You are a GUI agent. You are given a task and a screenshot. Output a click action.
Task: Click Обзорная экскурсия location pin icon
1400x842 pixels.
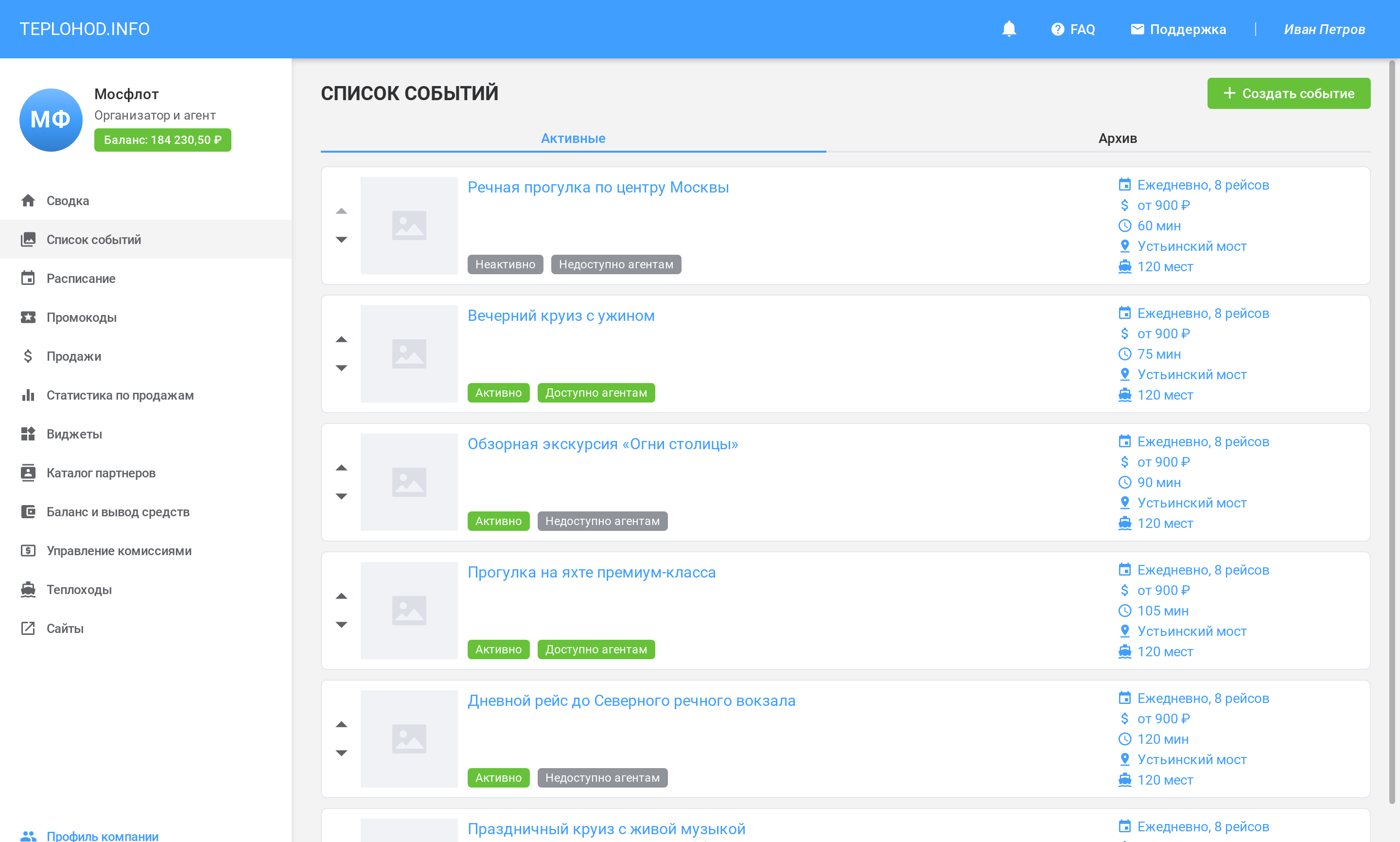pos(1124,503)
